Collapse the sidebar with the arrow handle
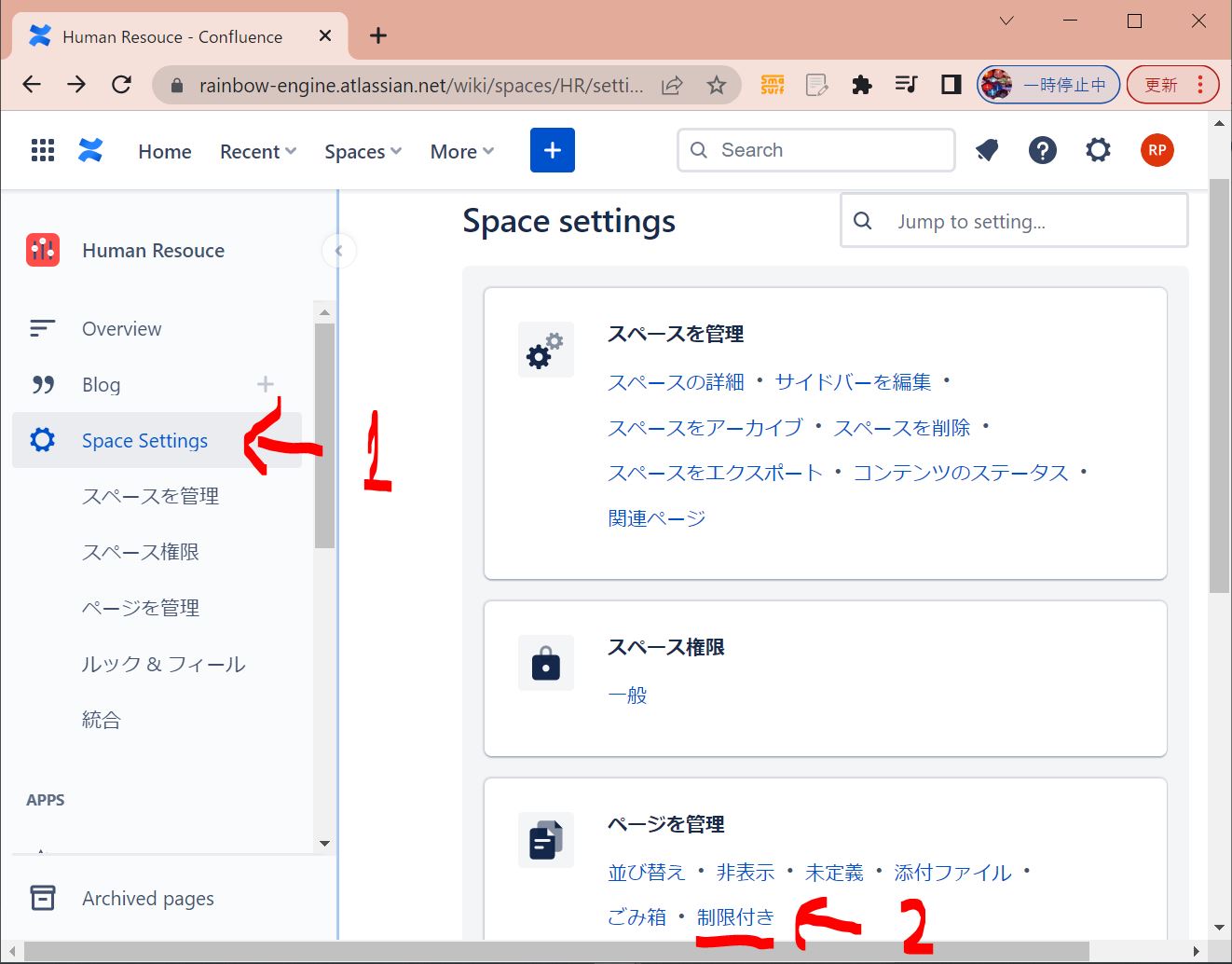The image size is (1232, 964). click(338, 251)
